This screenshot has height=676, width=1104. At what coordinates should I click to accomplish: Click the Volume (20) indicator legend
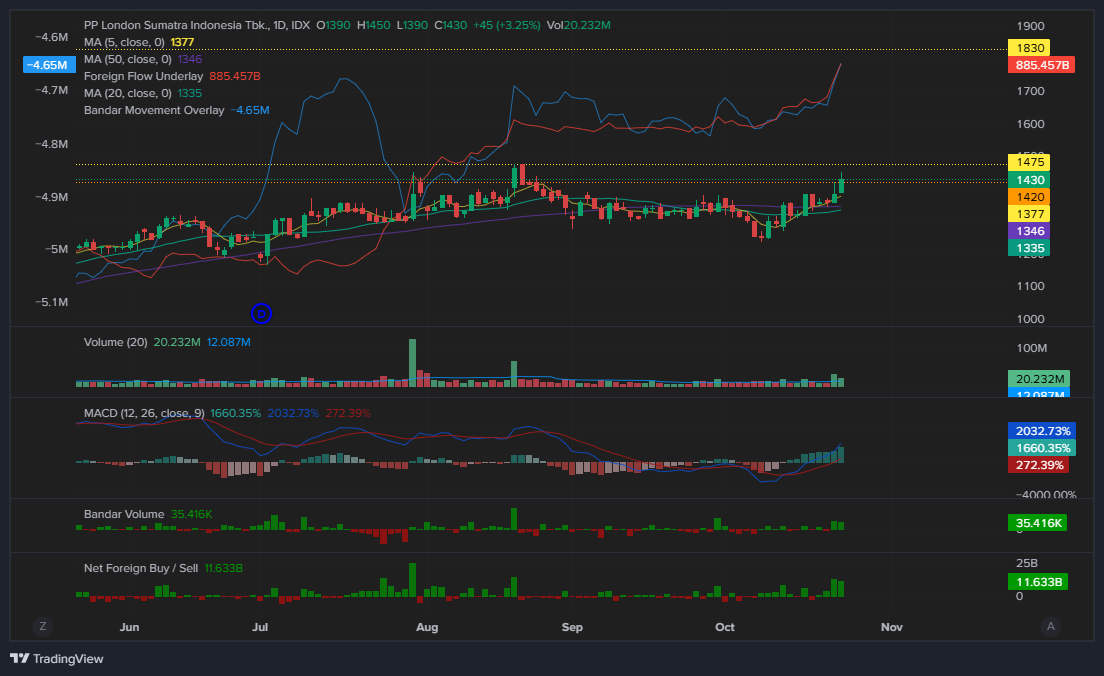tap(115, 342)
